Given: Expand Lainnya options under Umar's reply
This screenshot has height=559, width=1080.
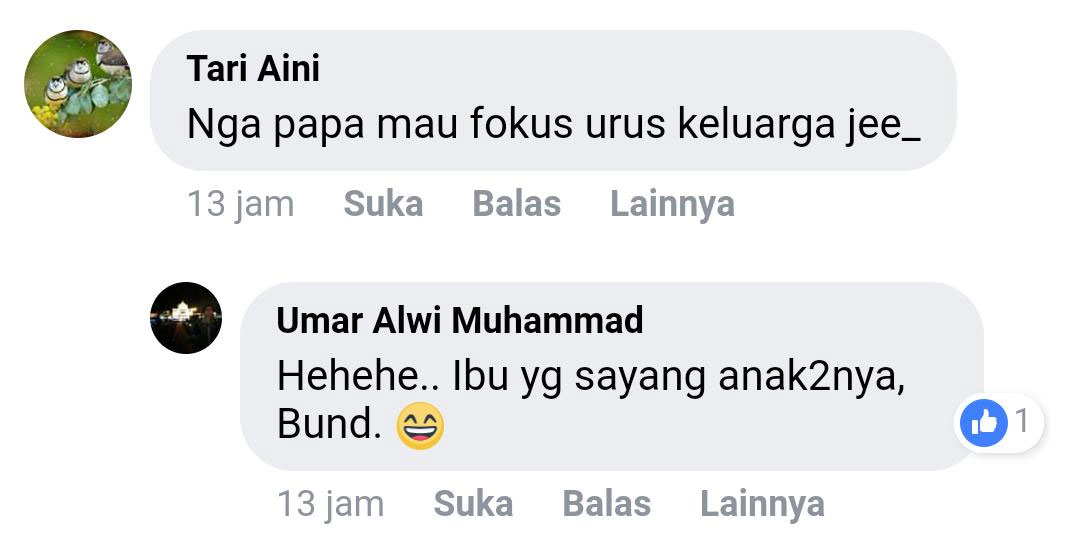Looking at the screenshot, I should tap(762, 505).
